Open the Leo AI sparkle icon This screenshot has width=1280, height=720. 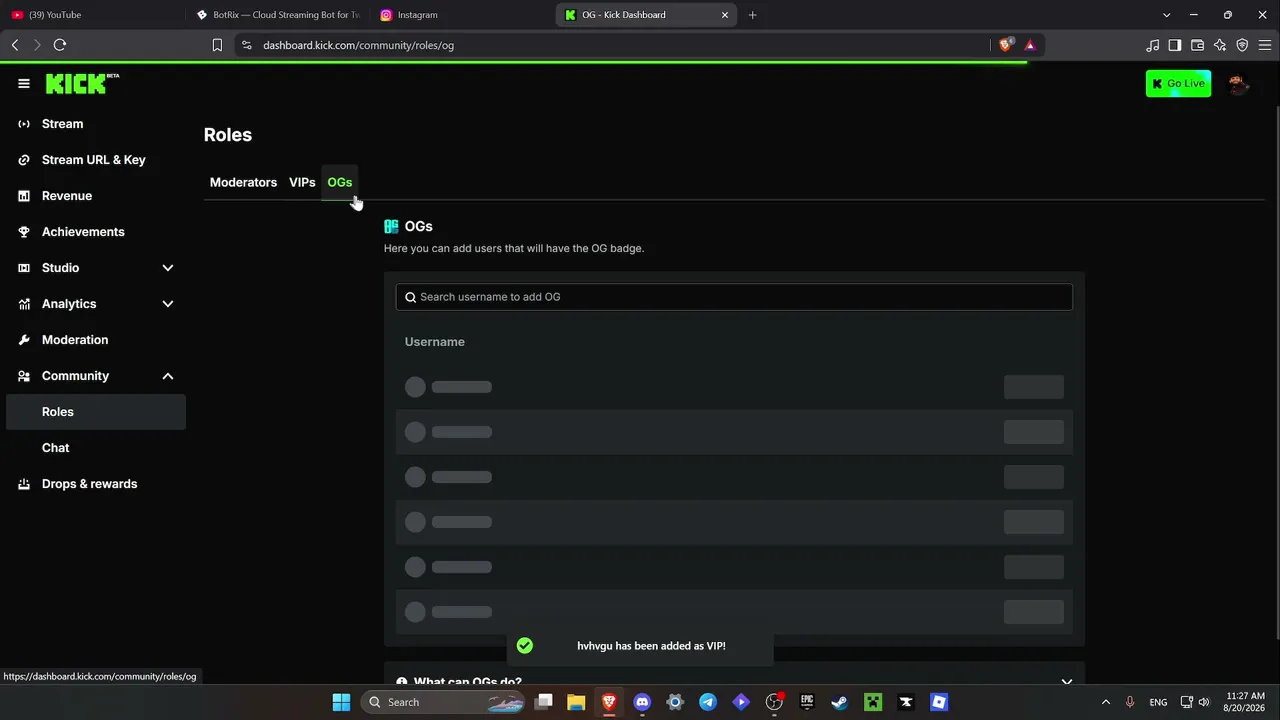coord(1220,45)
